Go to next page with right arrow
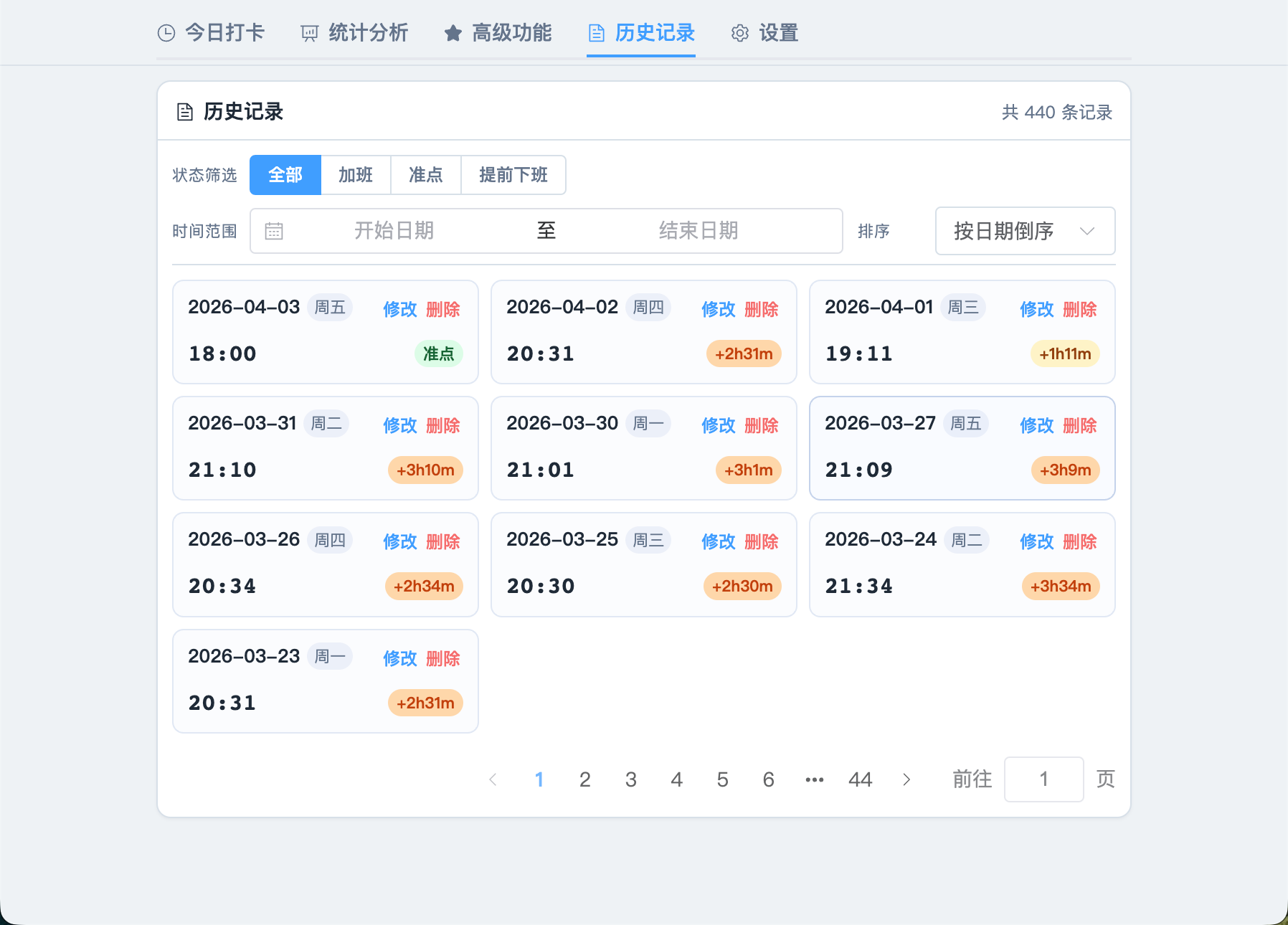 [906, 779]
